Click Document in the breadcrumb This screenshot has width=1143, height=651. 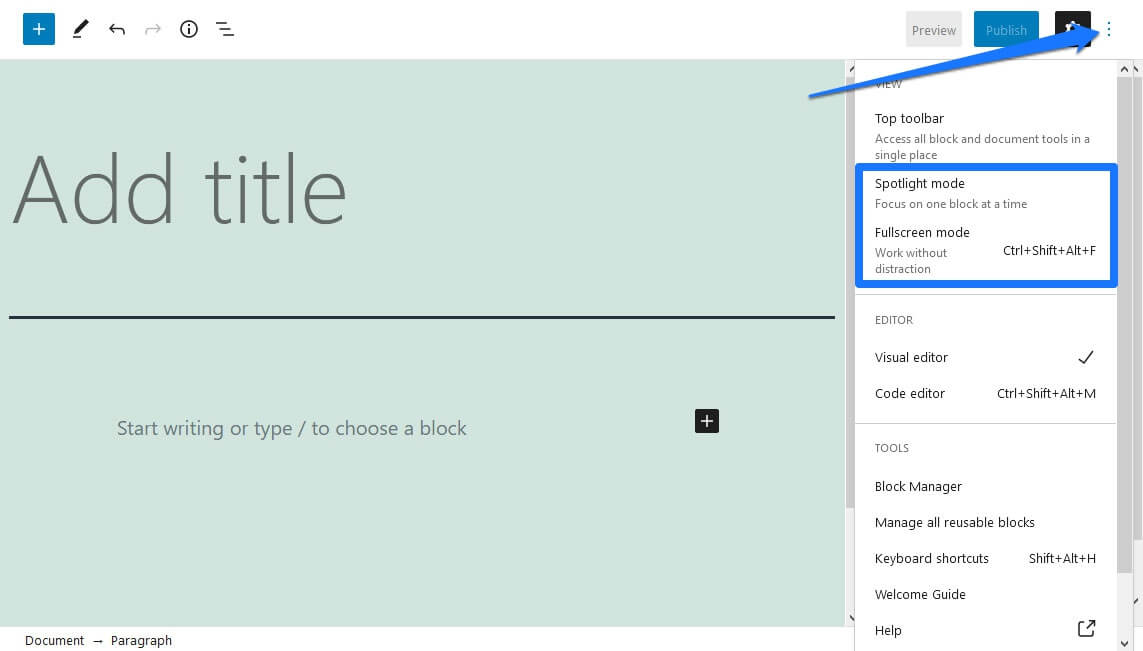coord(55,640)
